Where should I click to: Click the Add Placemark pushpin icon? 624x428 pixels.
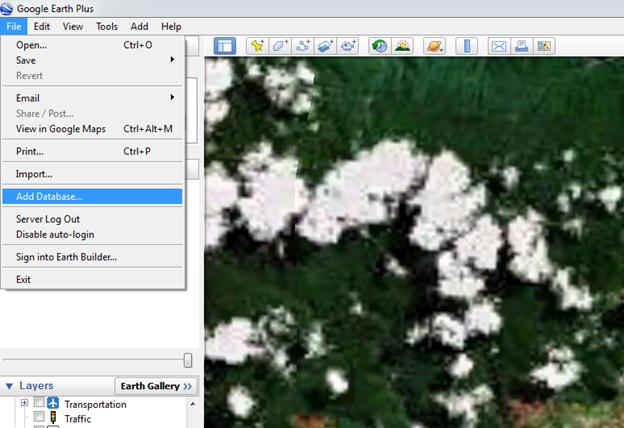point(257,46)
